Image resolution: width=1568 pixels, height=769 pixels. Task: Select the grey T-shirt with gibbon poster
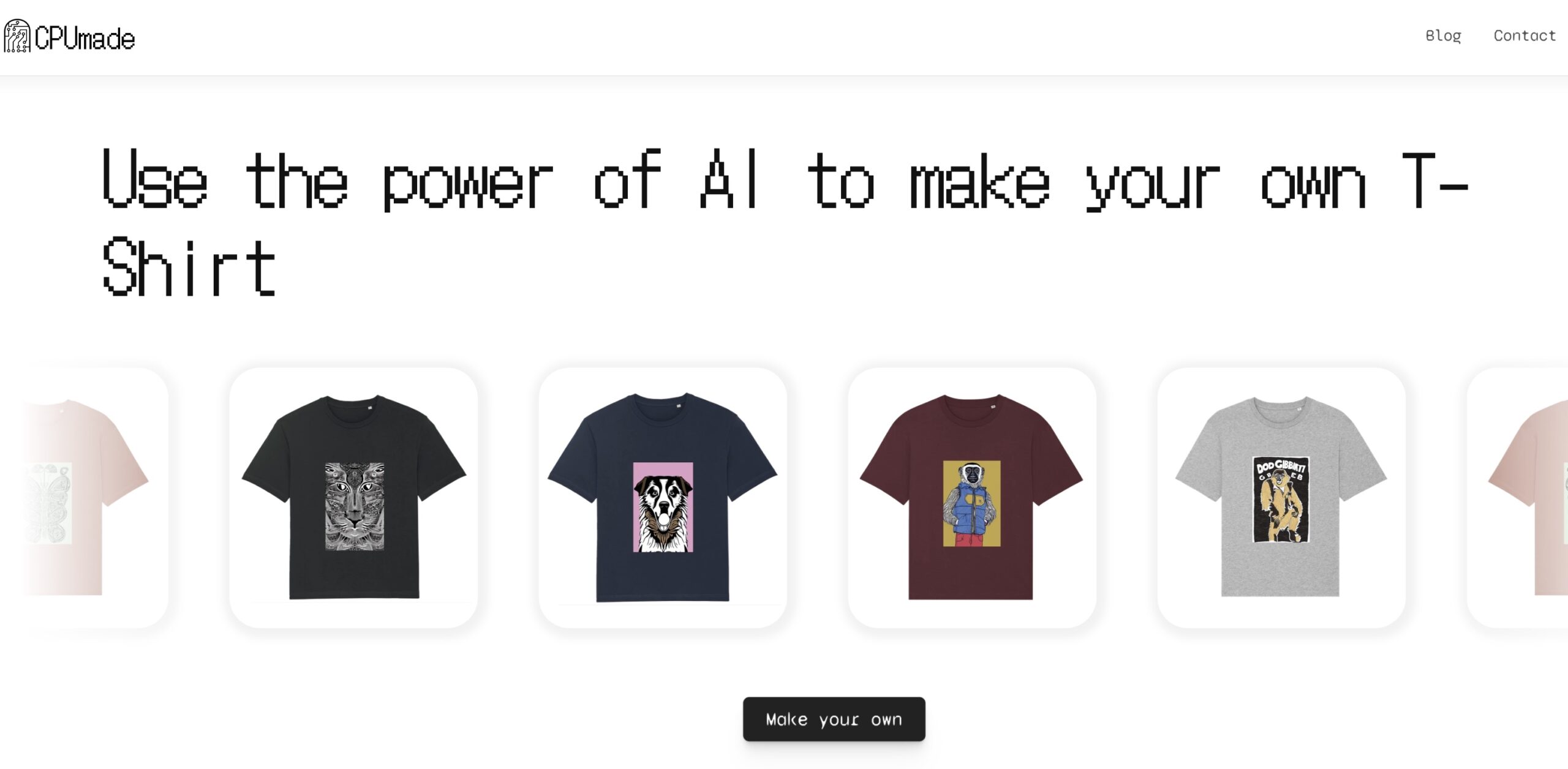coord(1281,497)
